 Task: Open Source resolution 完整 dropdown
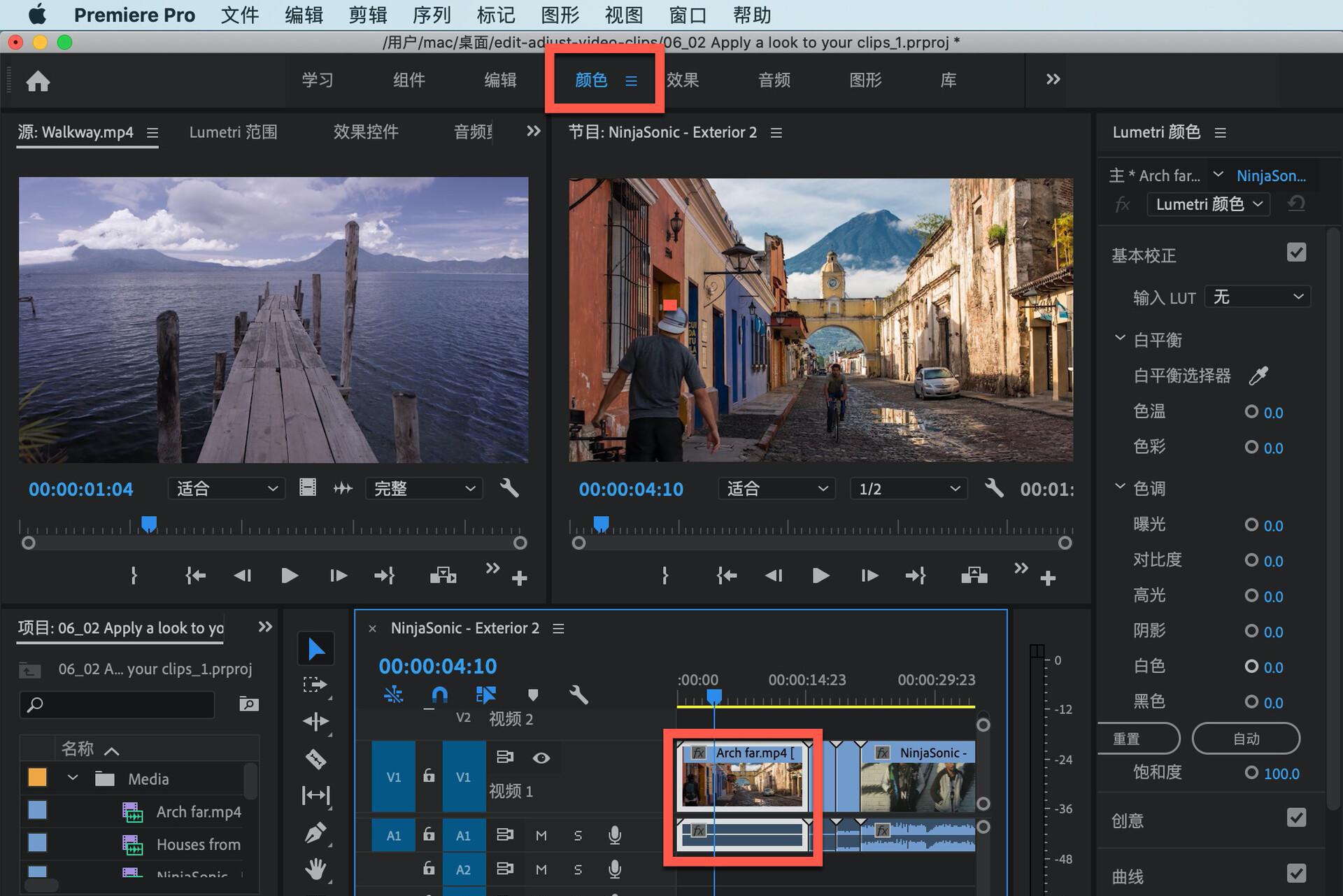pos(424,488)
